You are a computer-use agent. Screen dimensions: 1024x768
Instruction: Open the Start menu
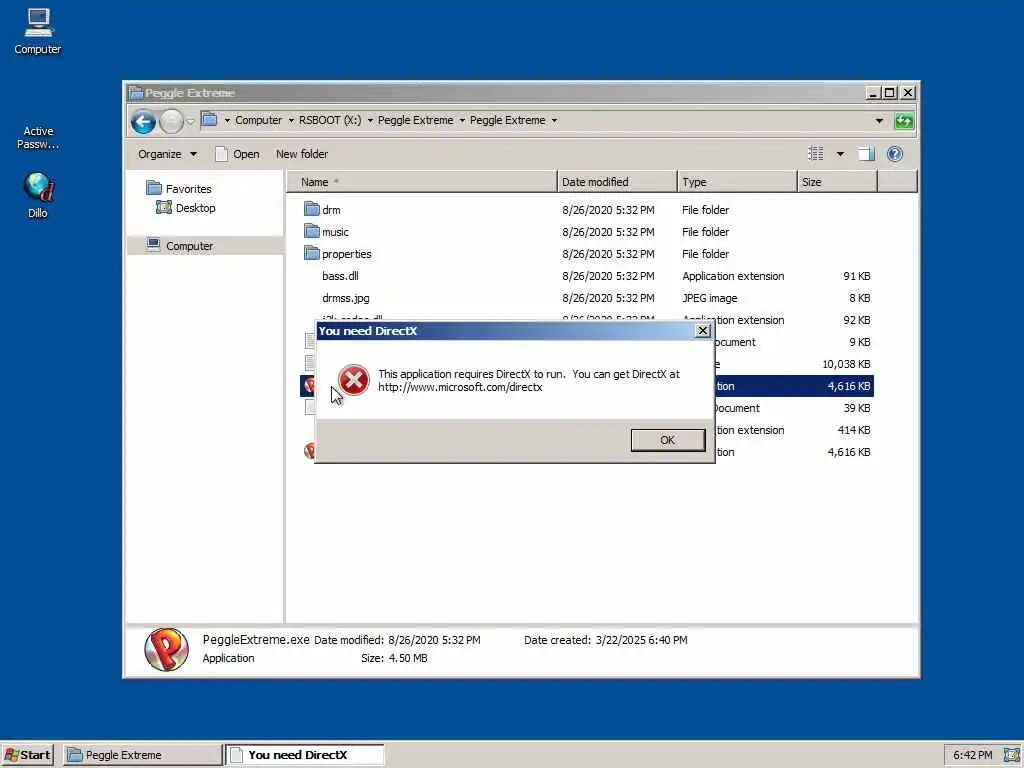coord(27,755)
